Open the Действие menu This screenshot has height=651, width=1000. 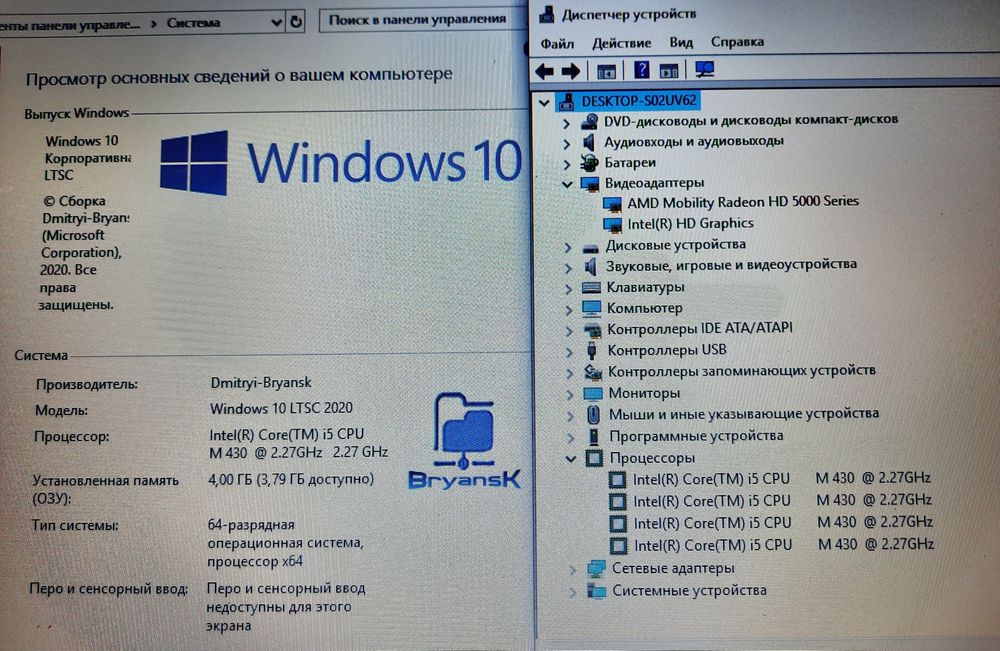point(621,43)
